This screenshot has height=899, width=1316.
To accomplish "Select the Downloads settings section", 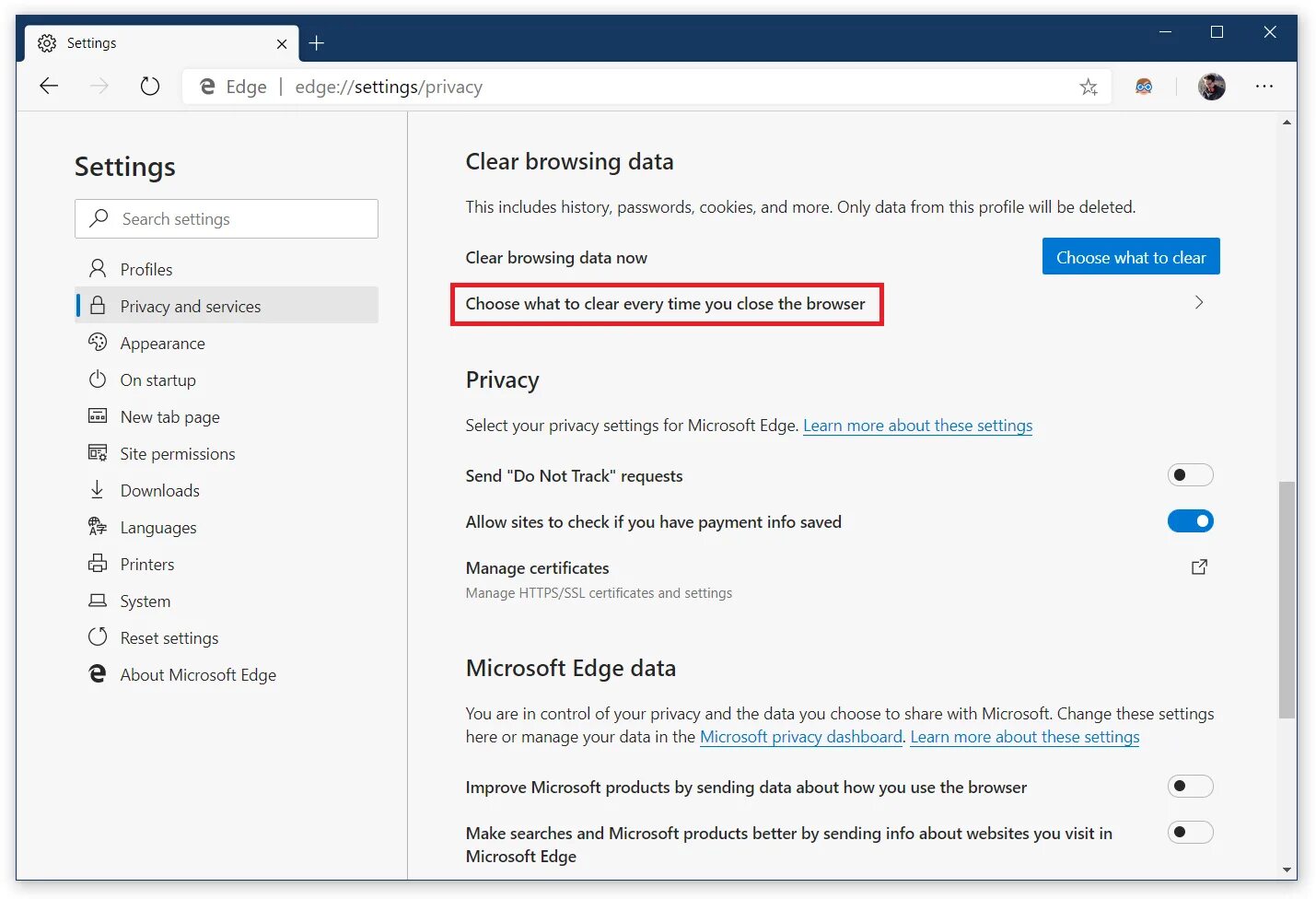I will coord(159,491).
